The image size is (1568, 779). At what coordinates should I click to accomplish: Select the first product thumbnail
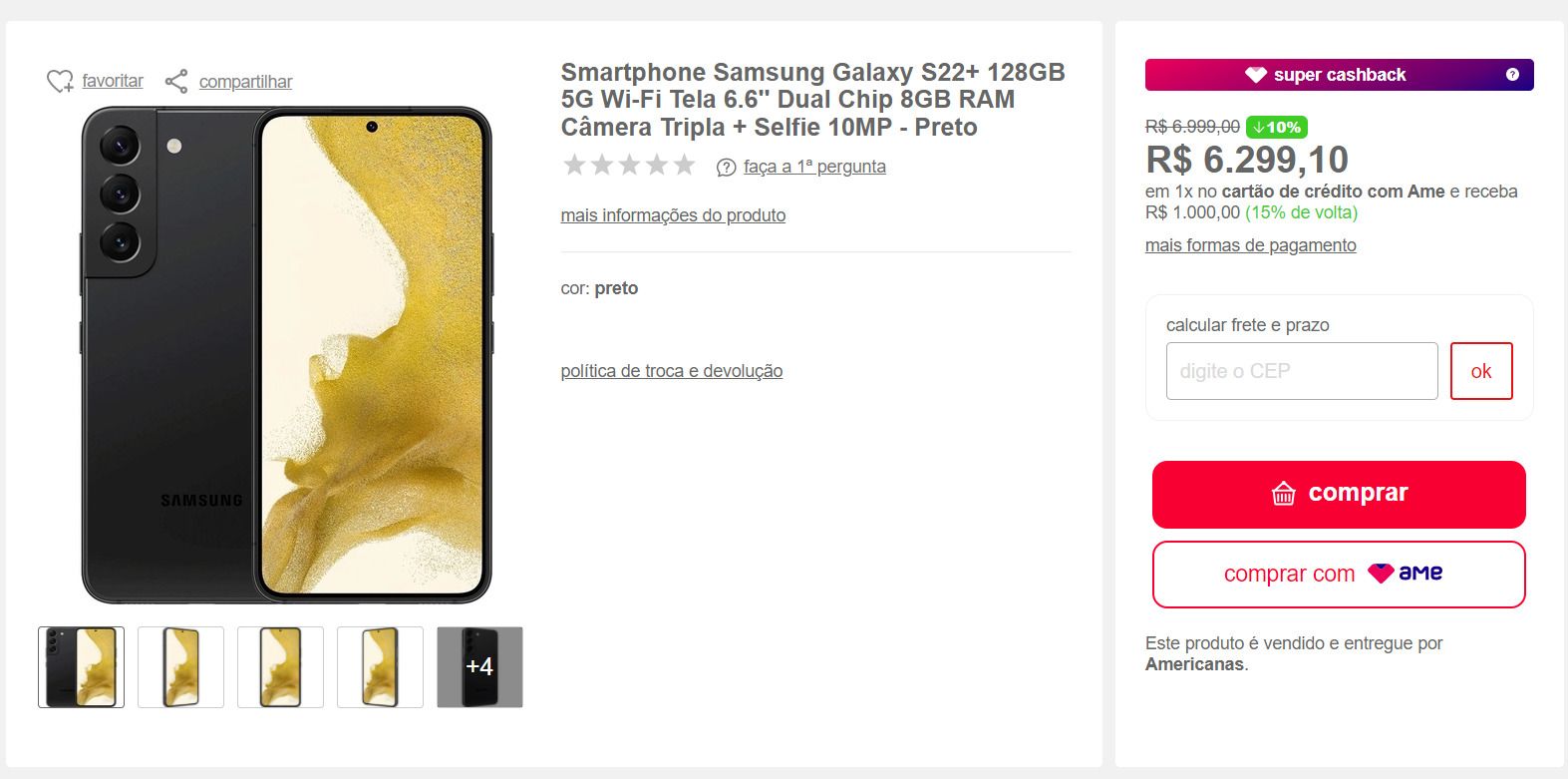82,667
